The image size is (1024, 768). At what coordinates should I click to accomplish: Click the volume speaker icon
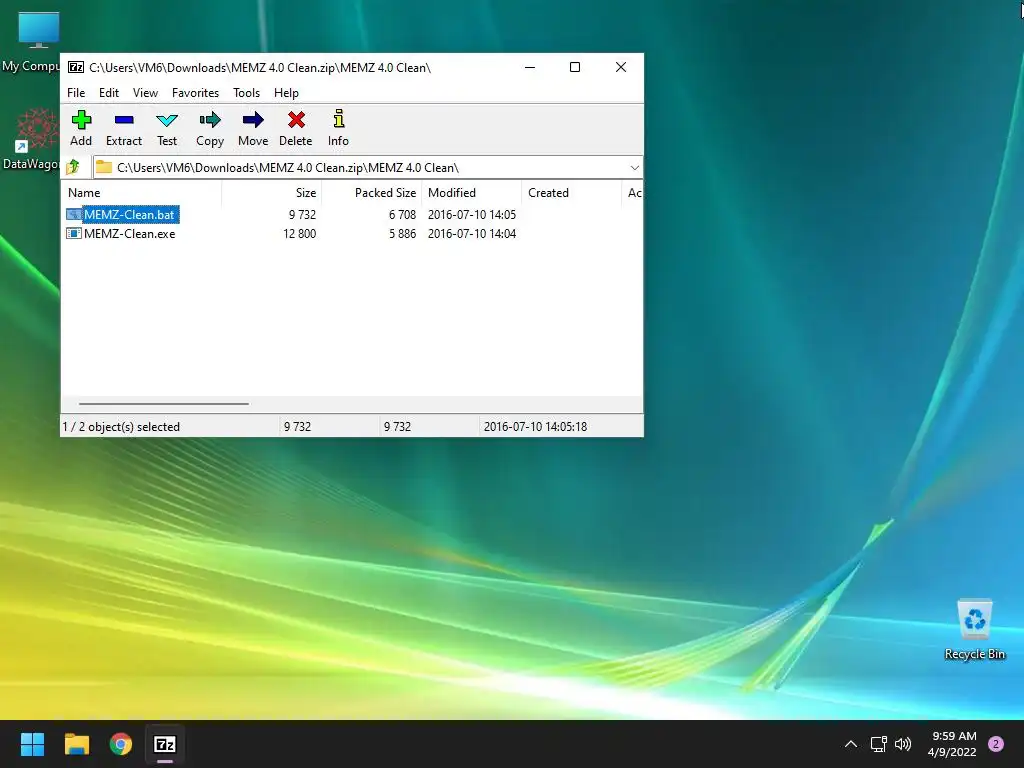click(x=903, y=744)
